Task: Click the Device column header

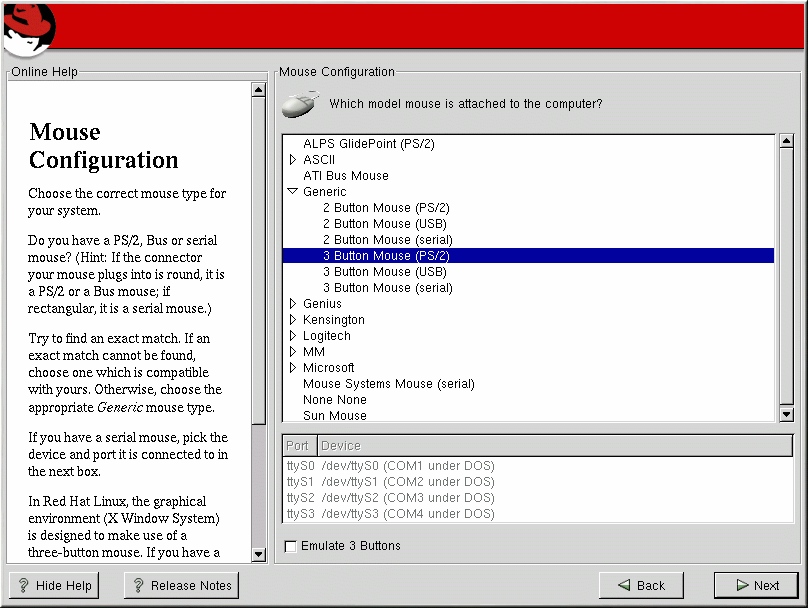Action: click(x=555, y=446)
